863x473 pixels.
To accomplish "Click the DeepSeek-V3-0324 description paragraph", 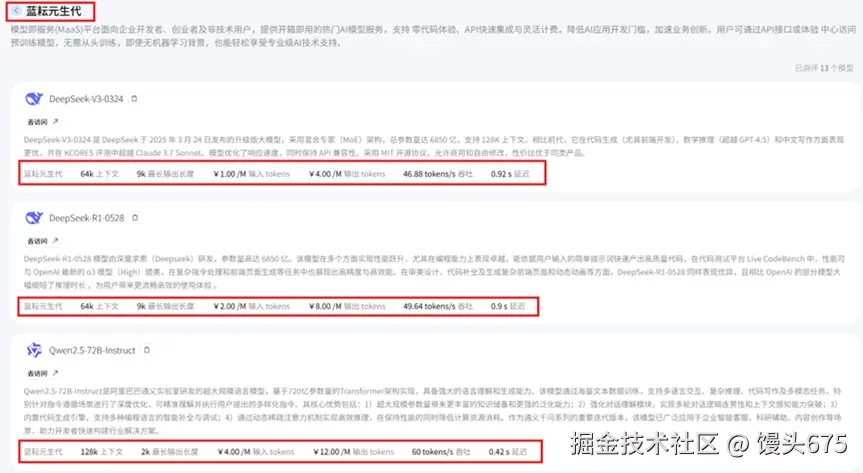I will (434, 146).
